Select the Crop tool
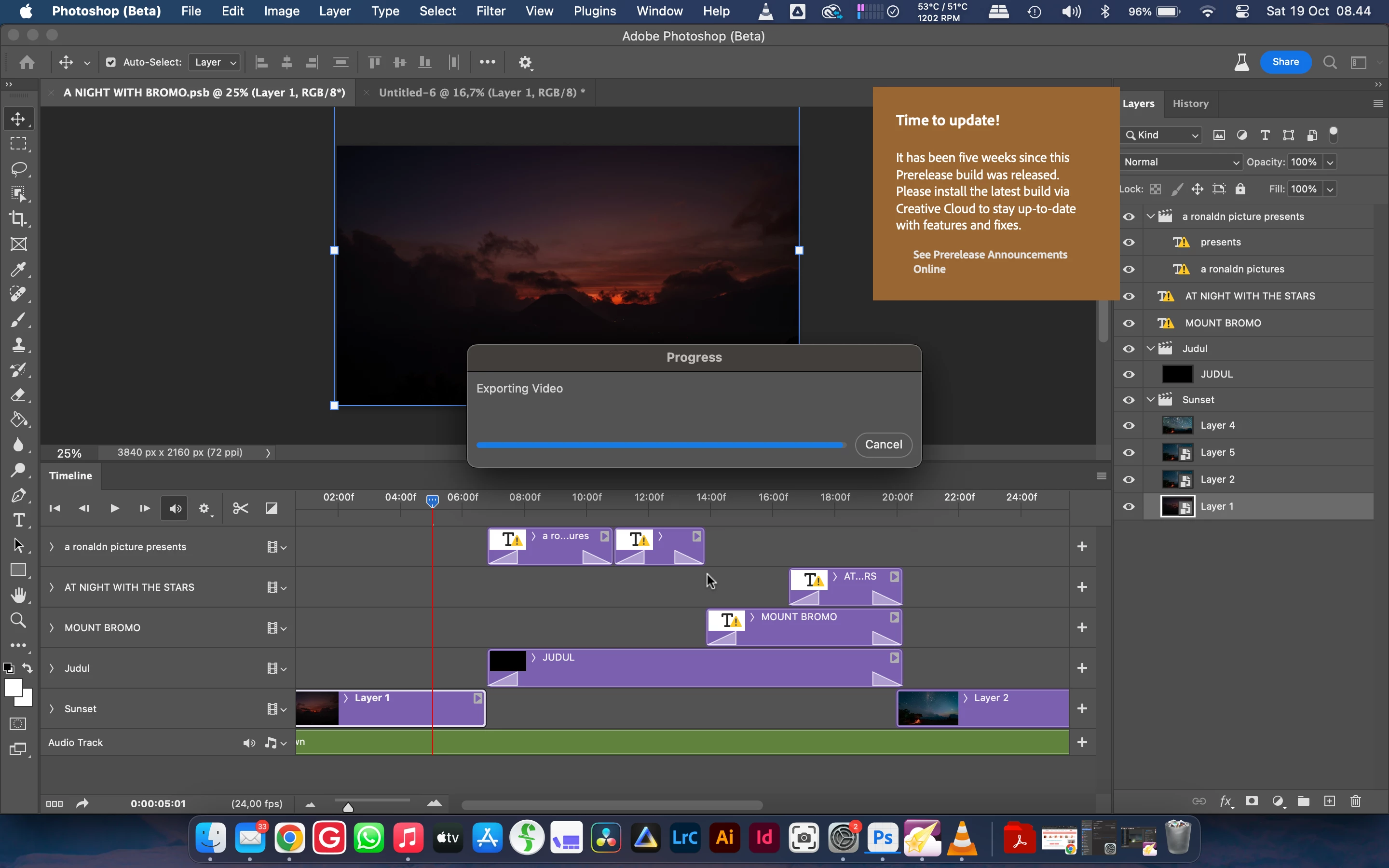 pos(18,219)
